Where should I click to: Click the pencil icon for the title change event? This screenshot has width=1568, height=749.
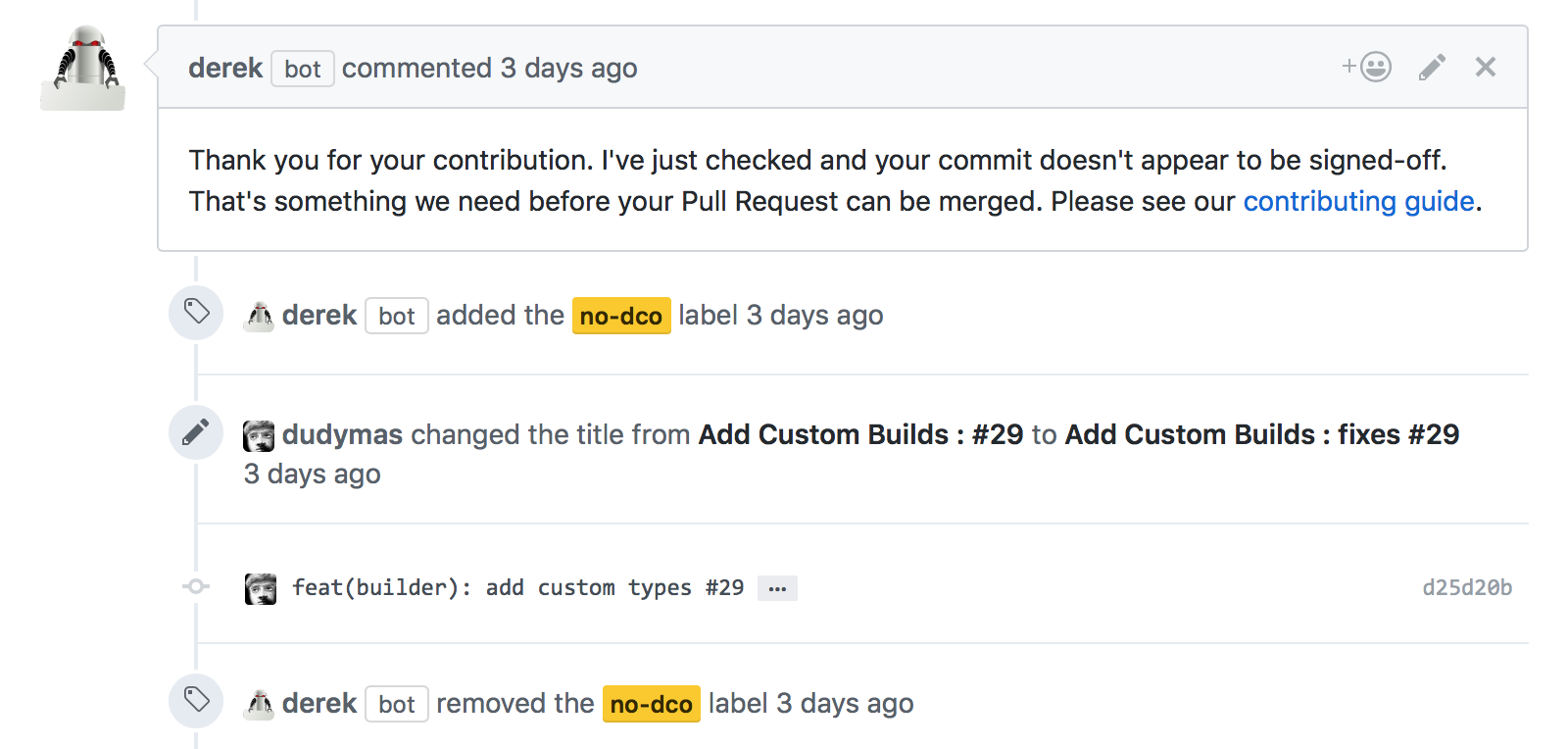point(196,432)
